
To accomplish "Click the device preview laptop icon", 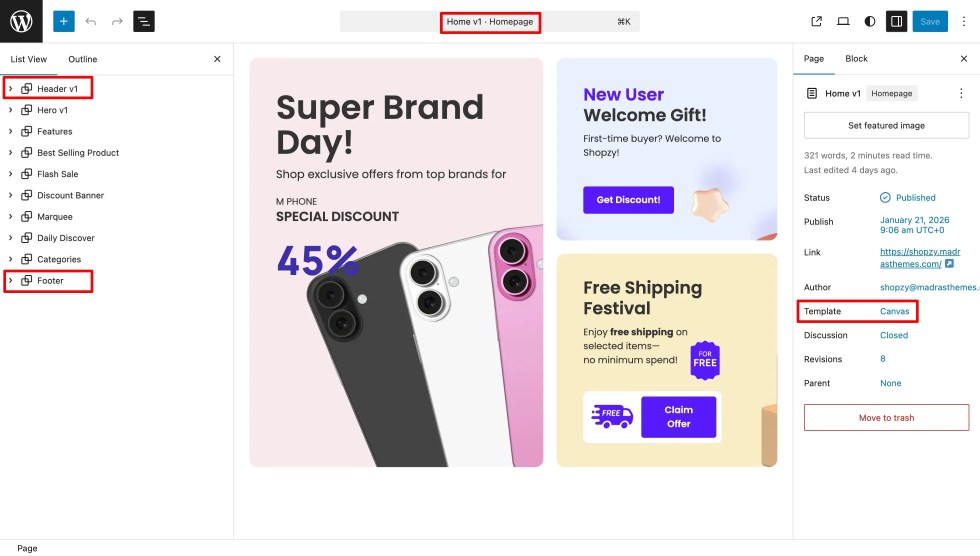I will pyautogui.click(x=843, y=21).
